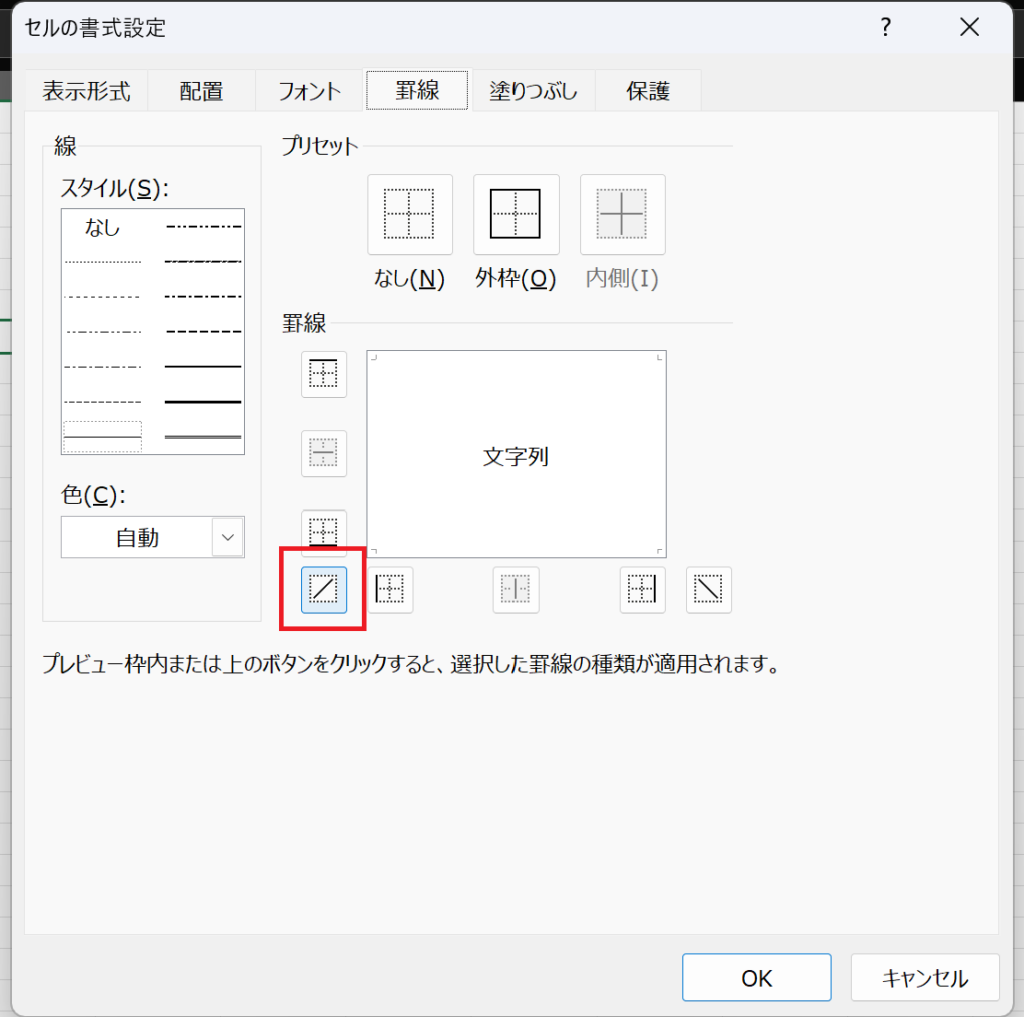Screen dimensions: 1024x1017
Task: Switch to the フォント tab
Action: 310,91
